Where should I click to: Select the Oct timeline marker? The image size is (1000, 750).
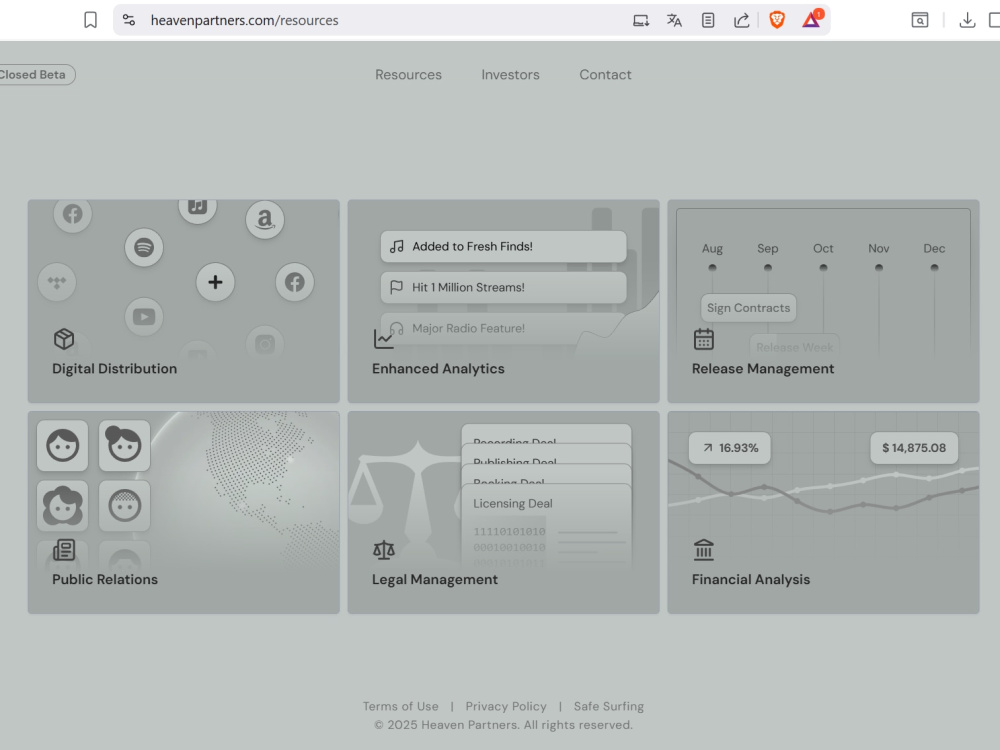(823, 267)
